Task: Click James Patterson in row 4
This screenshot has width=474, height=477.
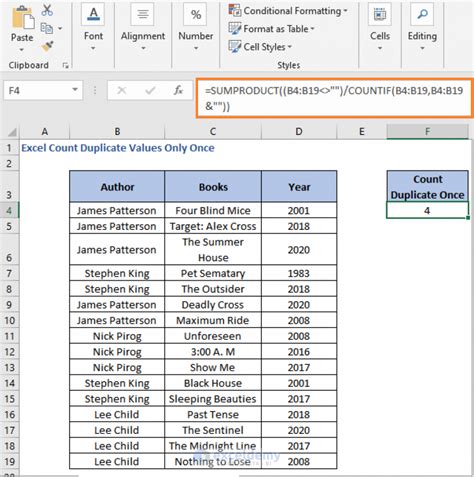Action: (x=117, y=210)
